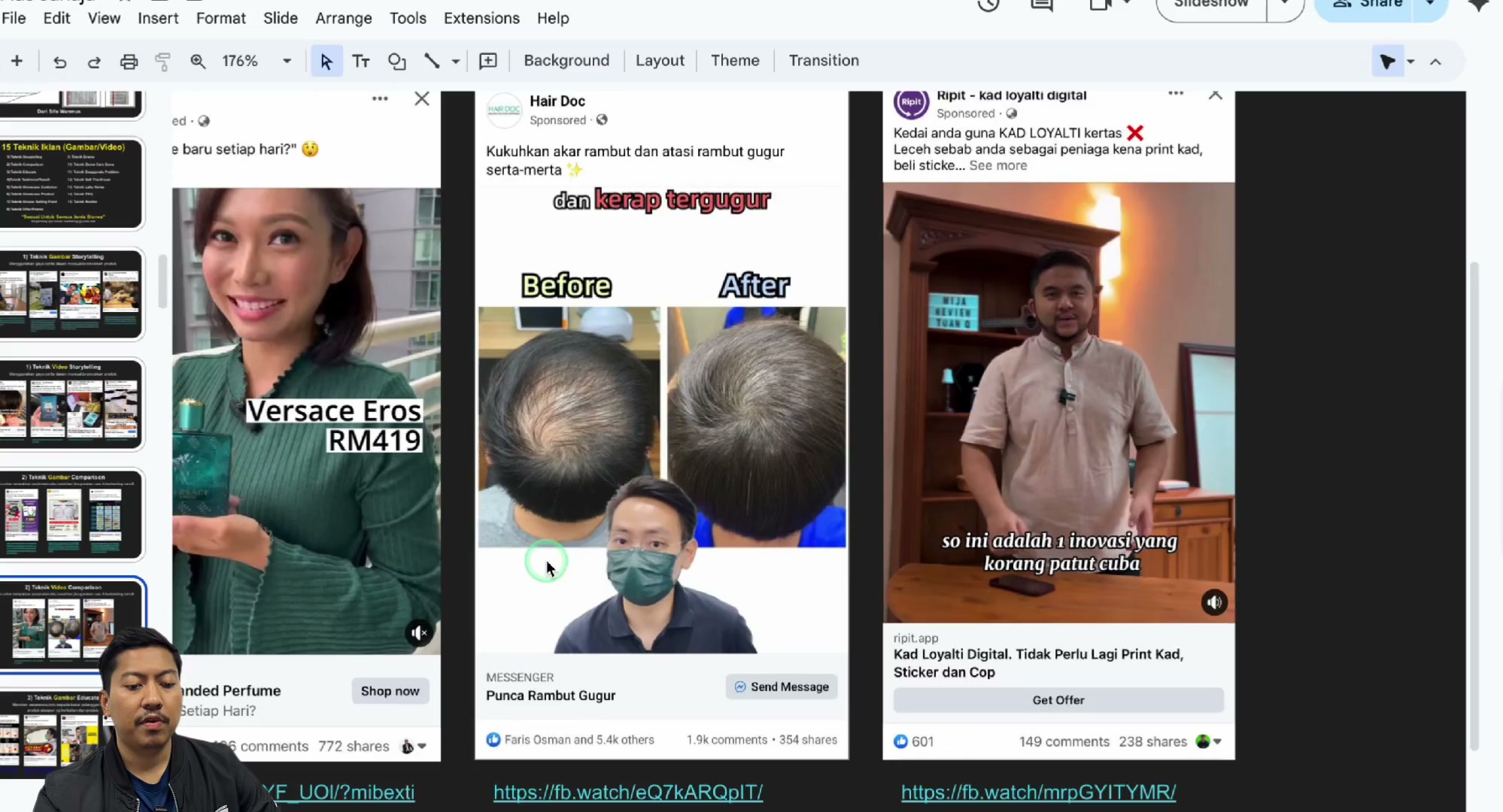Open the Format menu
Image resolution: width=1503 pixels, height=812 pixels.
point(220,18)
